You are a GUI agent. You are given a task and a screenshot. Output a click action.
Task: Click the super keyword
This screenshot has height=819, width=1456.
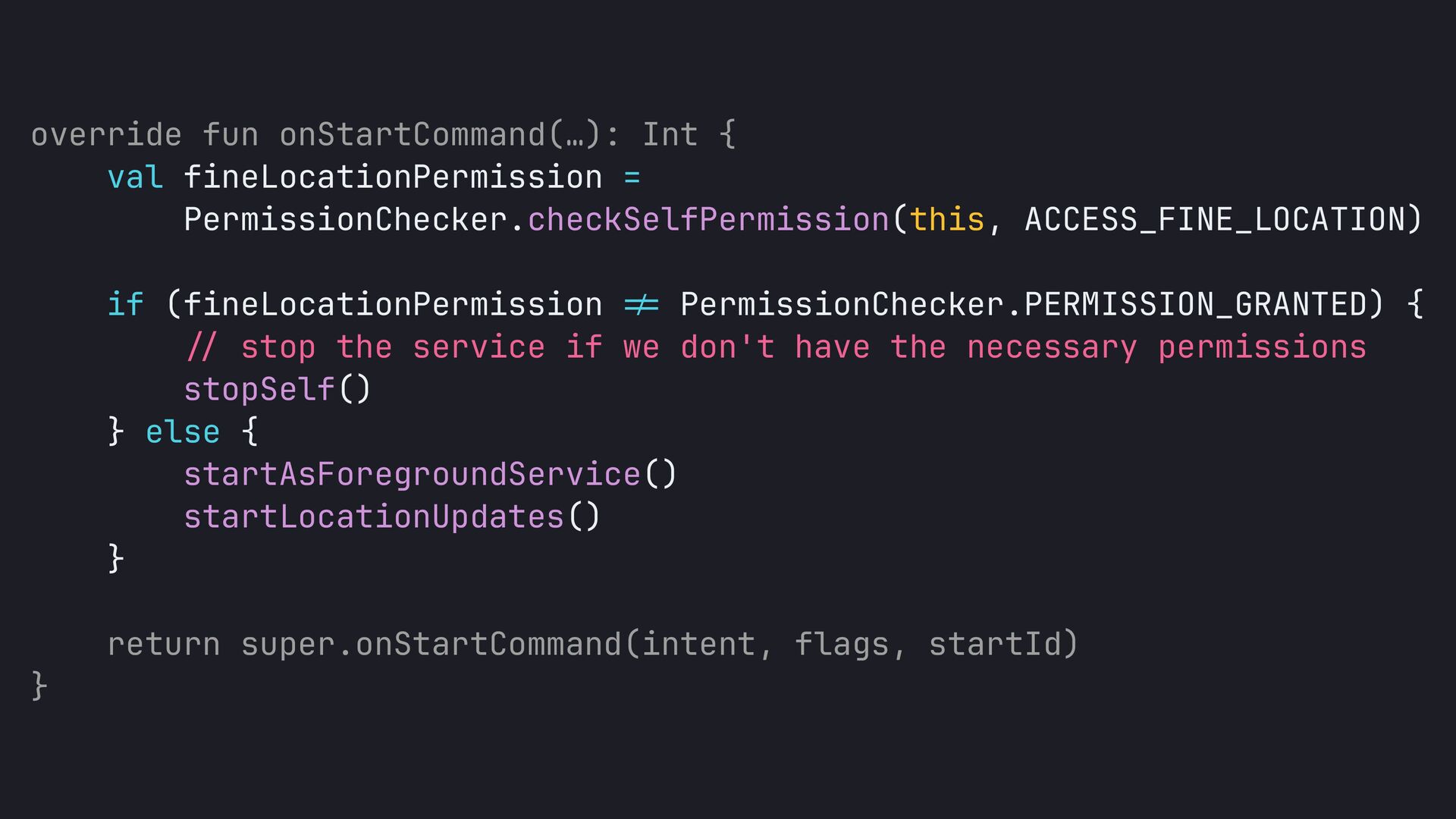coord(287,645)
